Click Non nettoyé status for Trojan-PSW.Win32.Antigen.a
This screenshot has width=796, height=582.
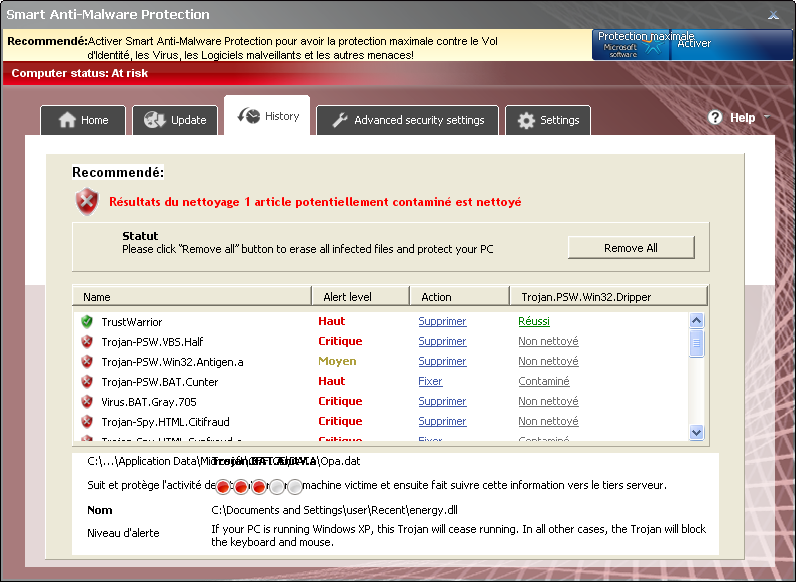pos(548,361)
